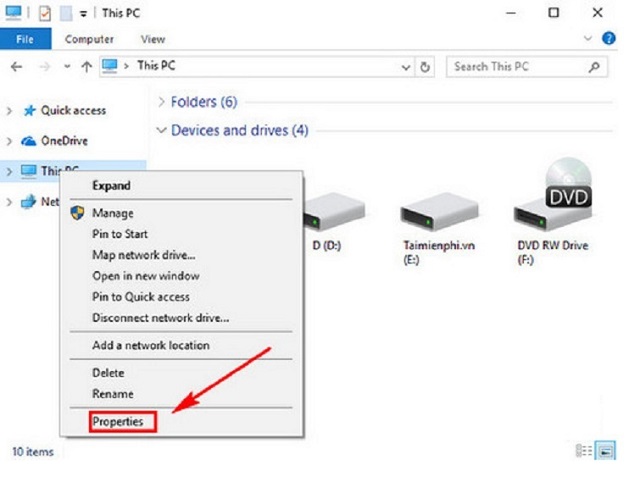Click the This PC address bar text
The height and width of the screenshot is (482, 640).
coord(156,66)
